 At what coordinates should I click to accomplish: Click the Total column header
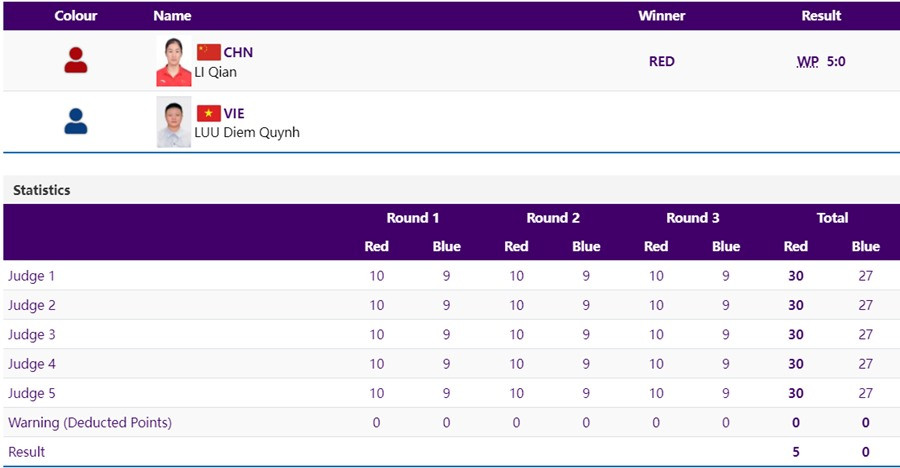point(832,218)
